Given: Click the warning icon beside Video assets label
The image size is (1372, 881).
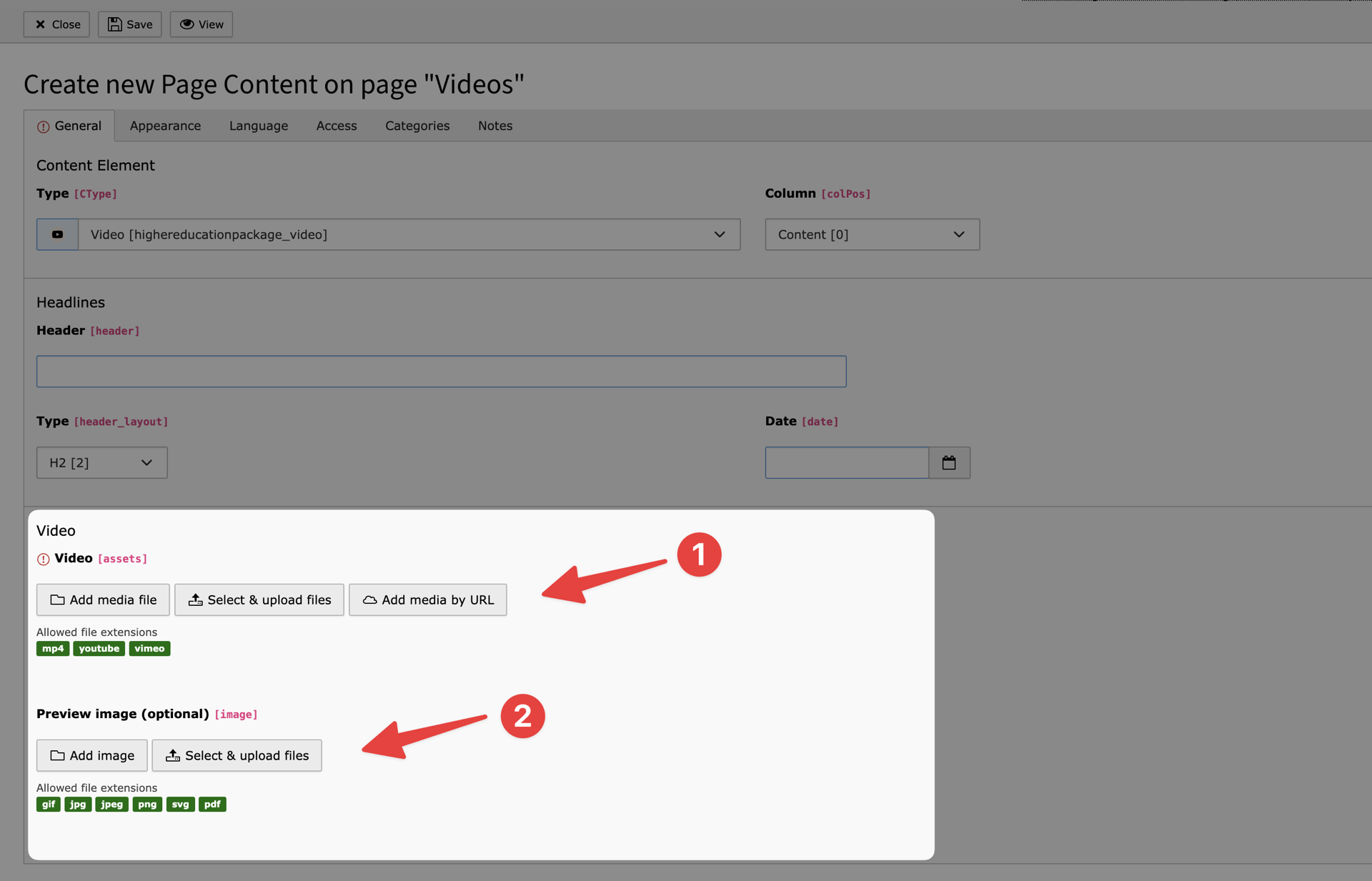Looking at the screenshot, I should pyautogui.click(x=42, y=559).
